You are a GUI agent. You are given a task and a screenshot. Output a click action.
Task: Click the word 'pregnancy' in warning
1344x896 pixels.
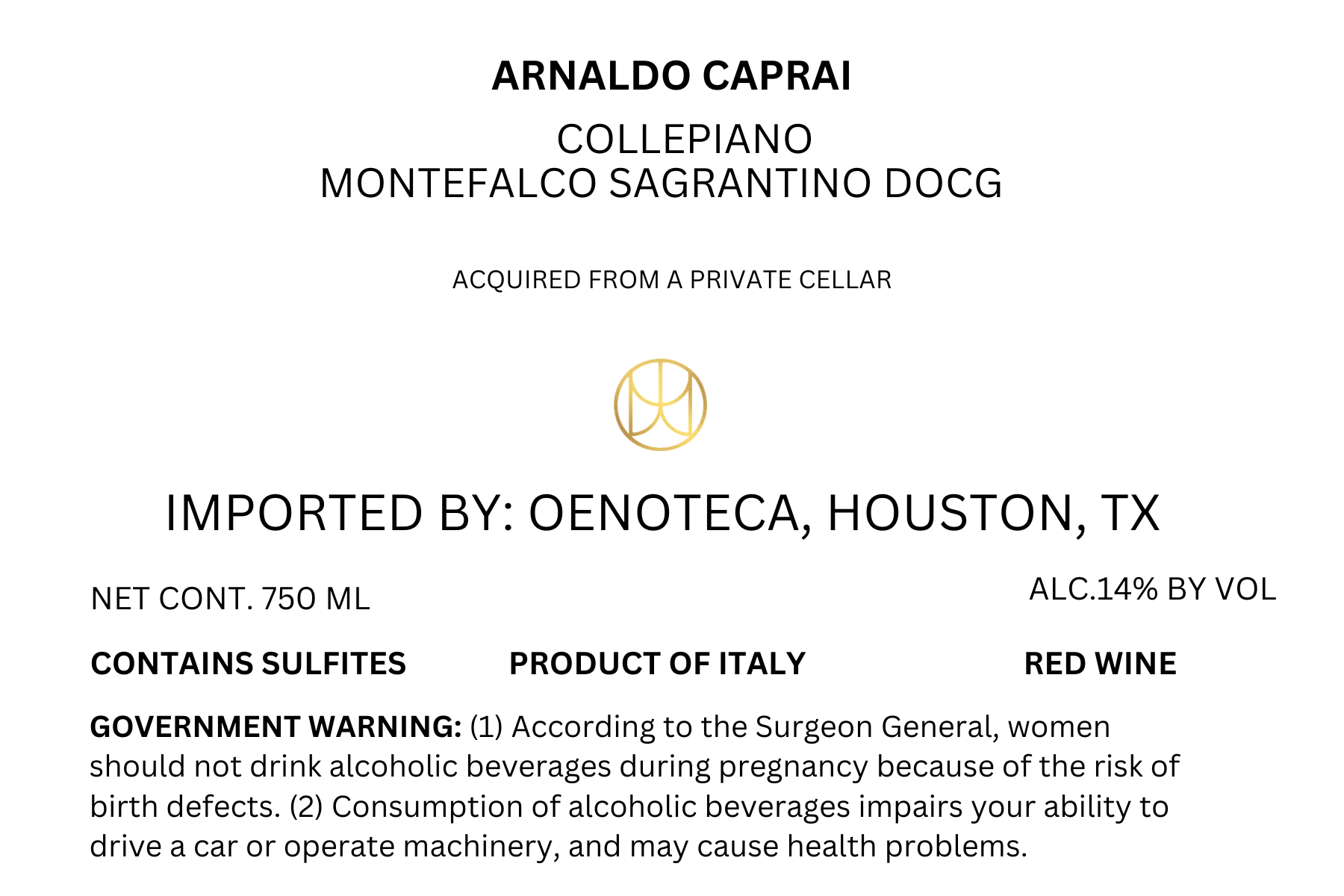(x=794, y=768)
